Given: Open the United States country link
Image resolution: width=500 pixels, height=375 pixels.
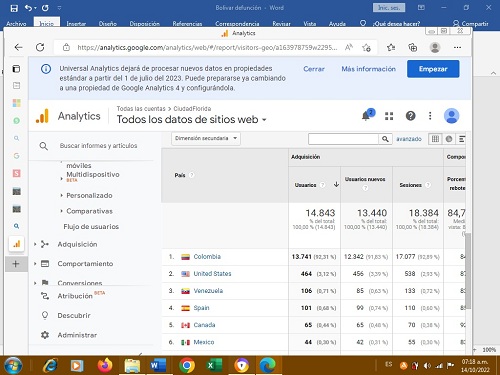Looking at the screenshot, I should (x=212, y=274).
